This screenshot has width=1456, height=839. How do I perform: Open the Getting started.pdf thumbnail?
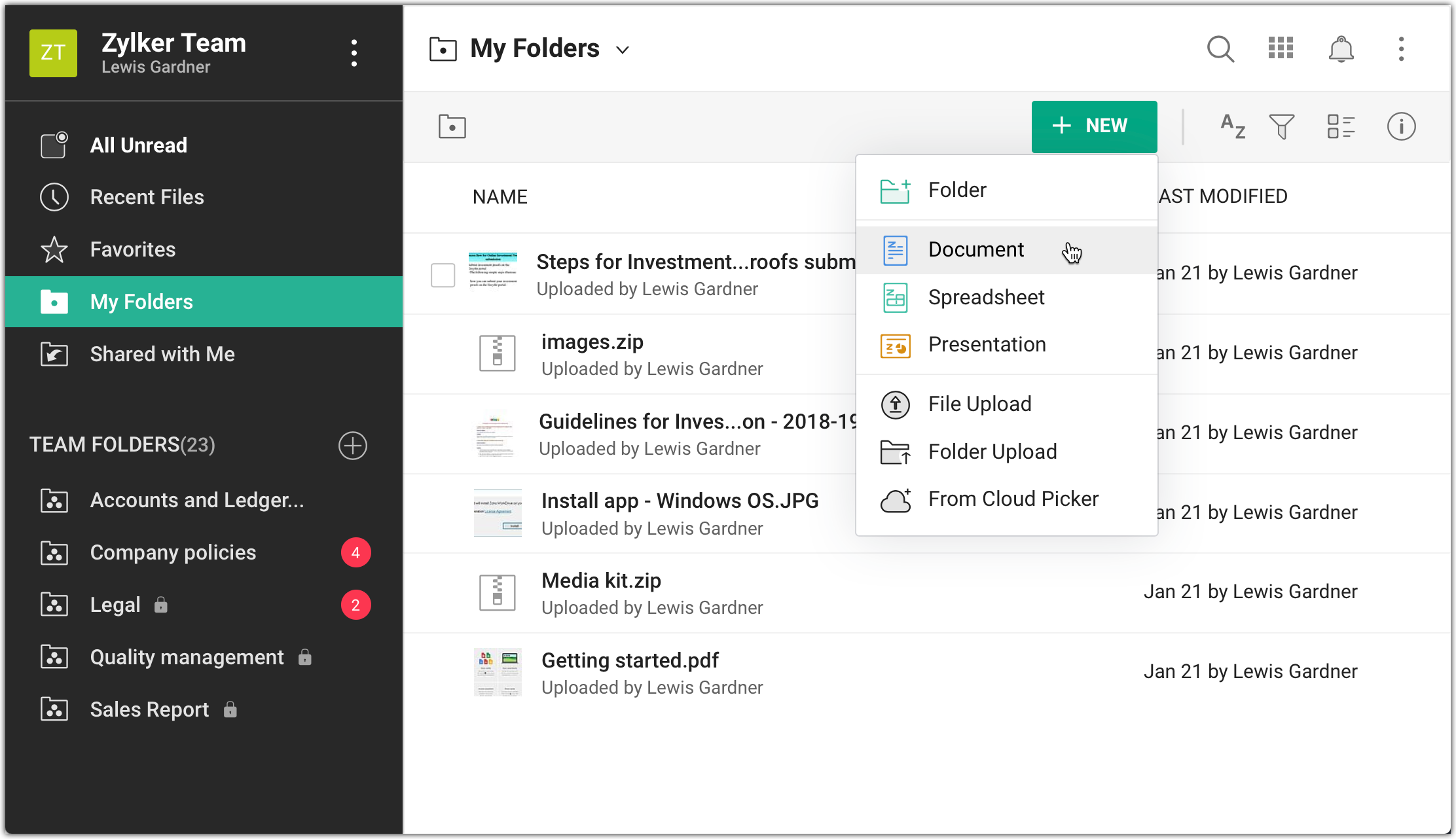point(498,672)
